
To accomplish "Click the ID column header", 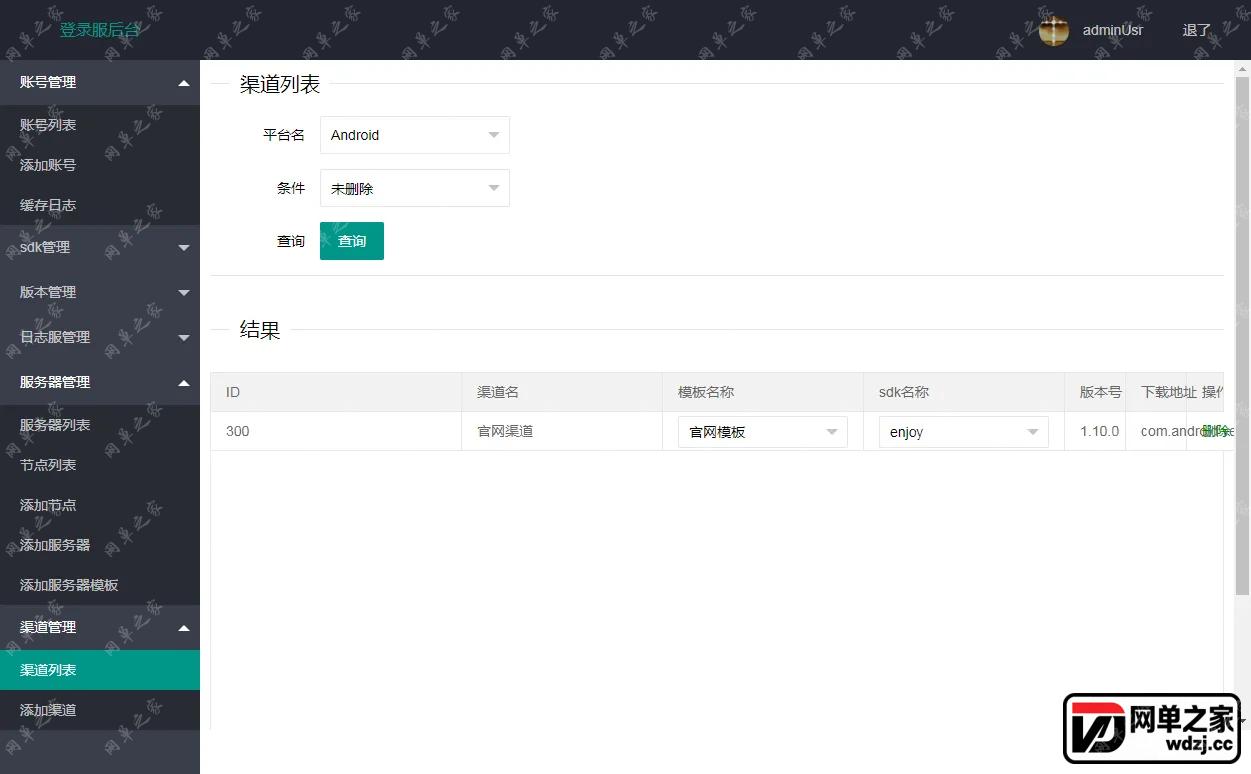I will click(x=336, y=392).
